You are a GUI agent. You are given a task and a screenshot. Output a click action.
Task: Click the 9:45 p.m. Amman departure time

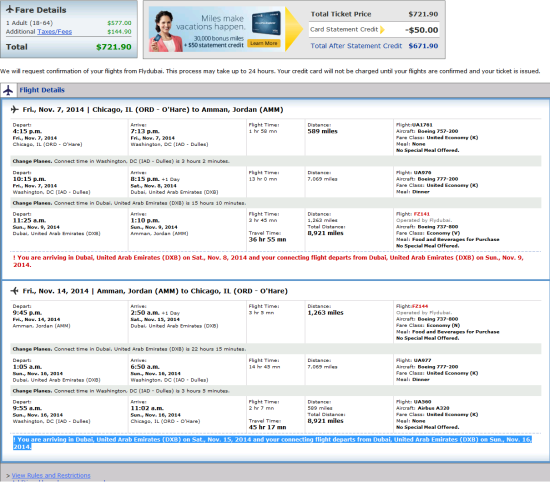click(x=27, y=313)
